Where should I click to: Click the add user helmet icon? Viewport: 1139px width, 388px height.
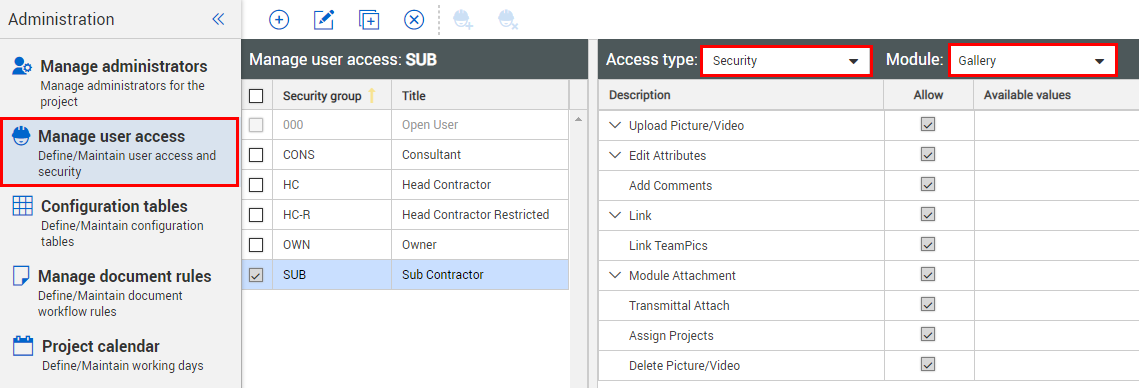click(x=462, y=20)
